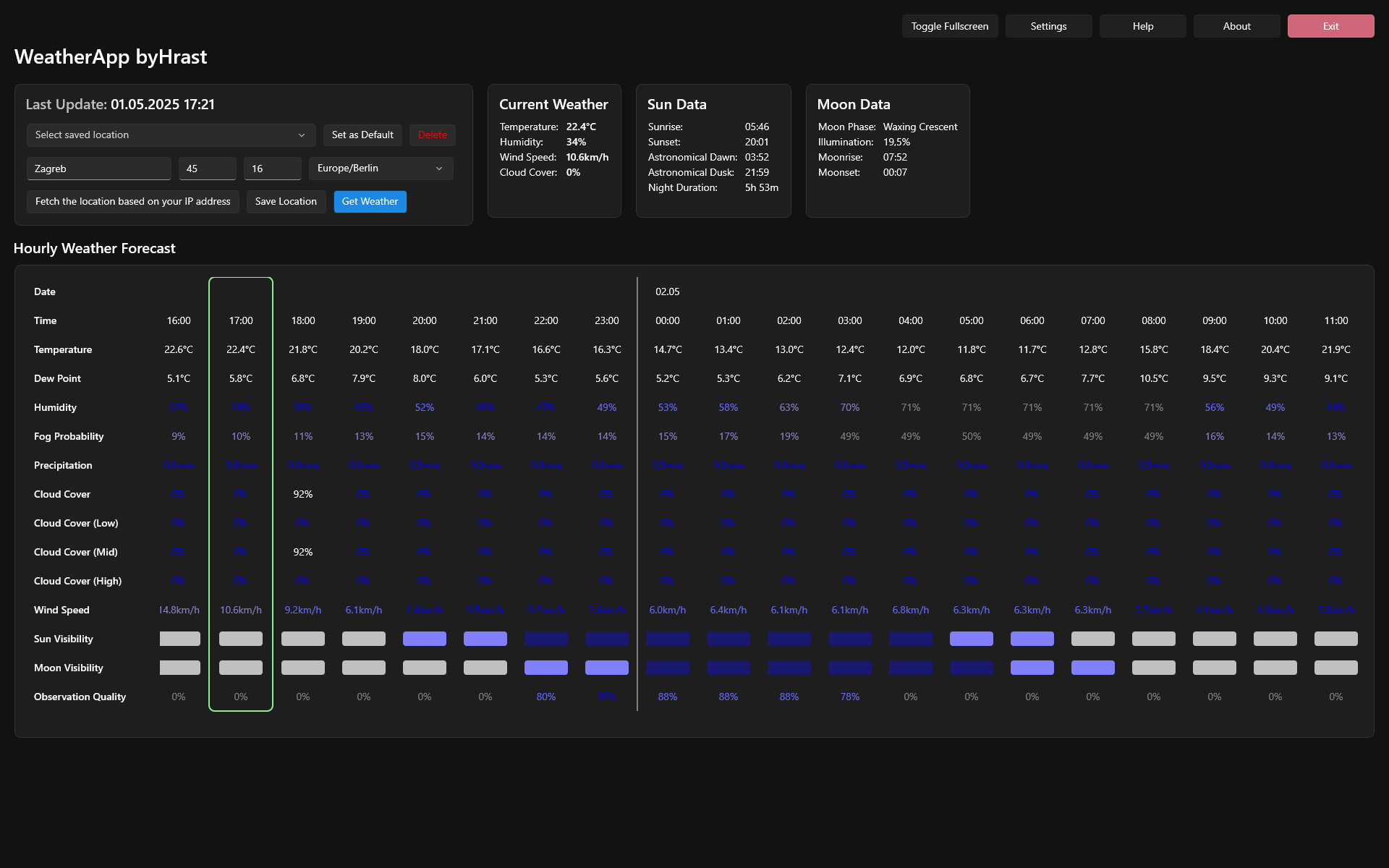
Task: Toggle Fullscreen mode
Action: tap(950, 25)
